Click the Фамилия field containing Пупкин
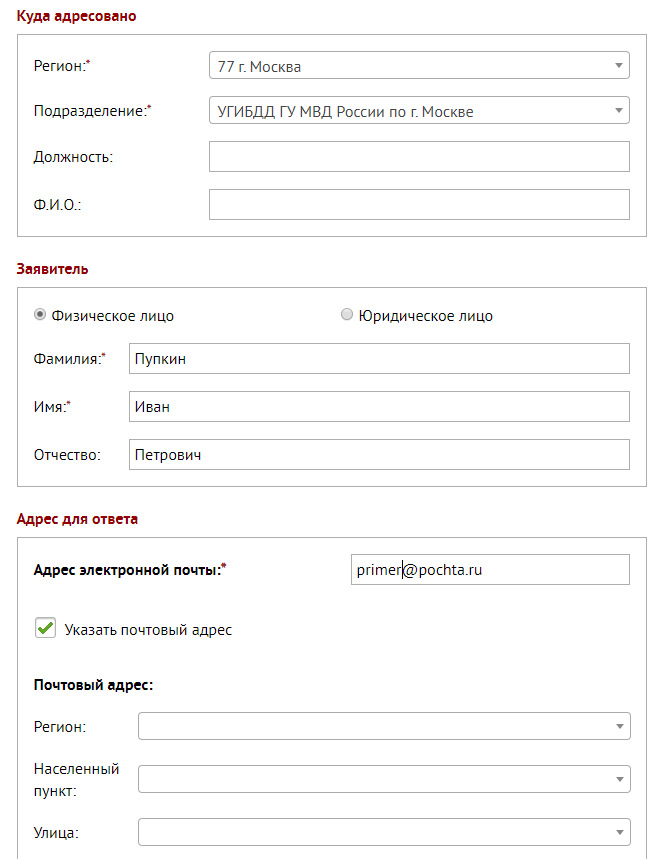This screenshot has height=859, width=660. pos(379,359)
